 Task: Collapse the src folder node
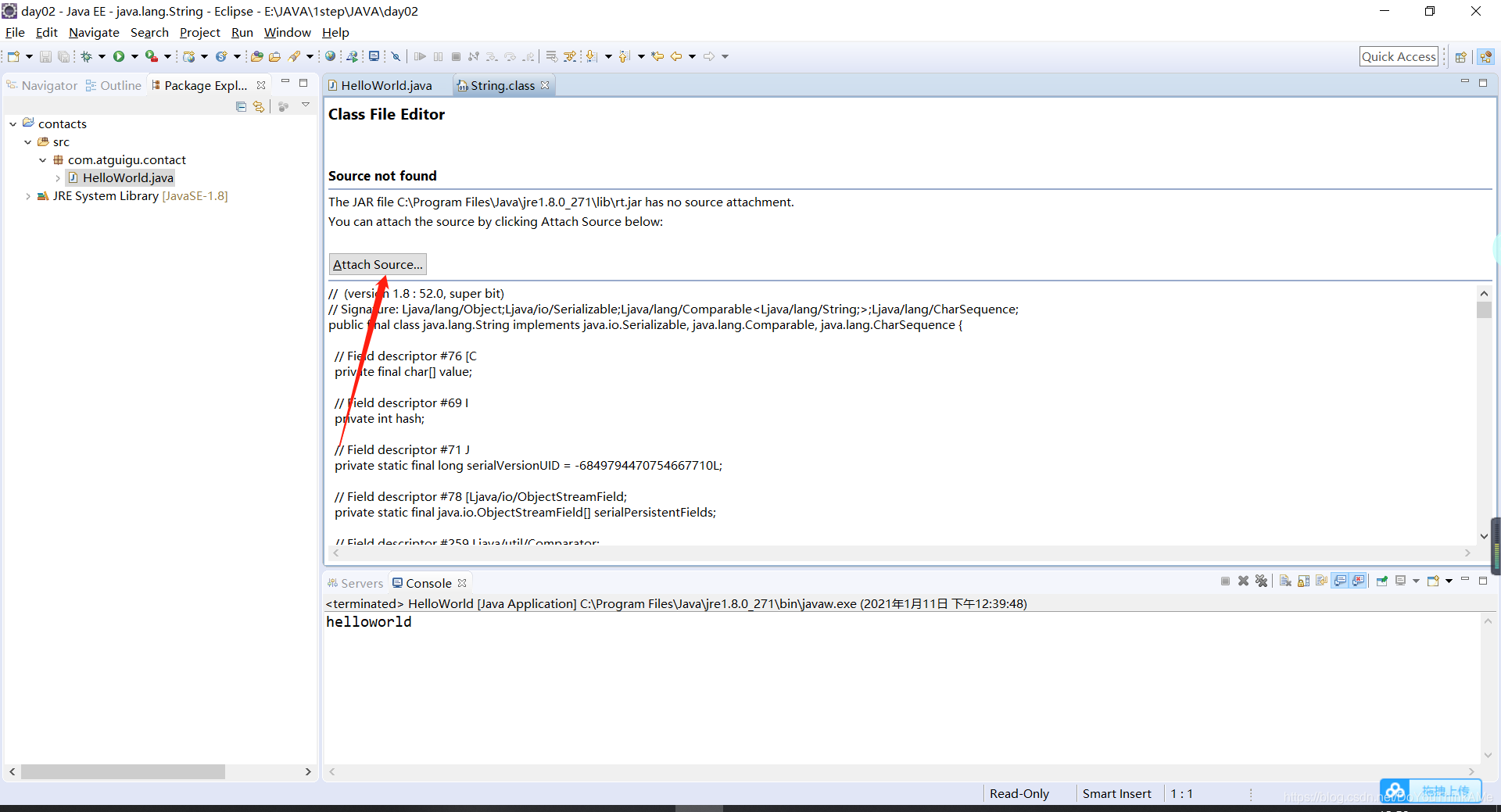(27, 142)
